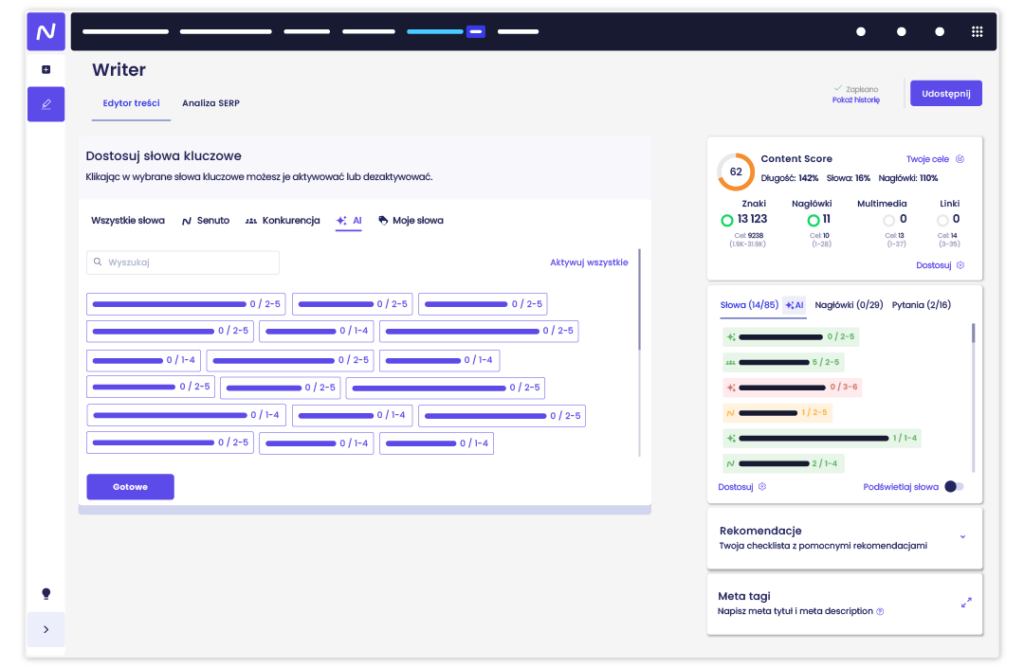Expand the left sidebar with the arrow
This screenshot has width=1024, height=668.
[x=46, y=629]
